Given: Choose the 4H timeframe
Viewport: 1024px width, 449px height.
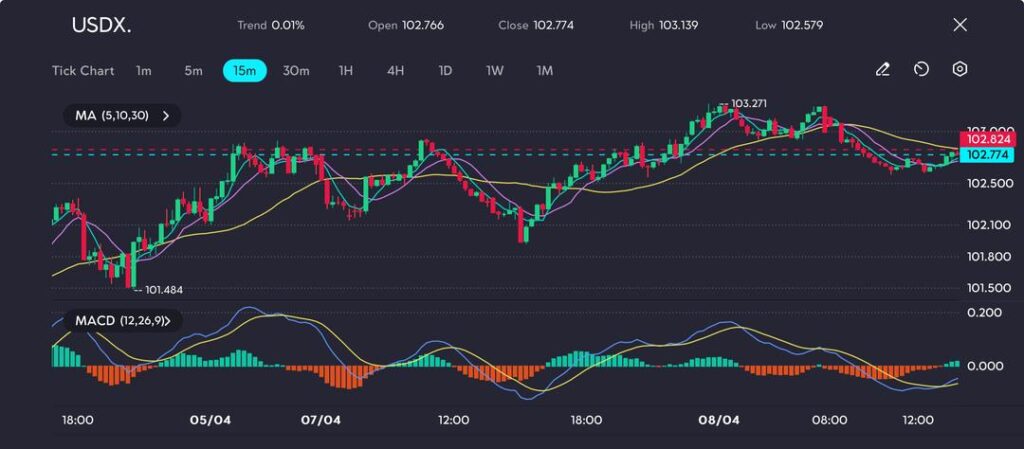Looking at the screenshot, I should [x=395, y=71].
